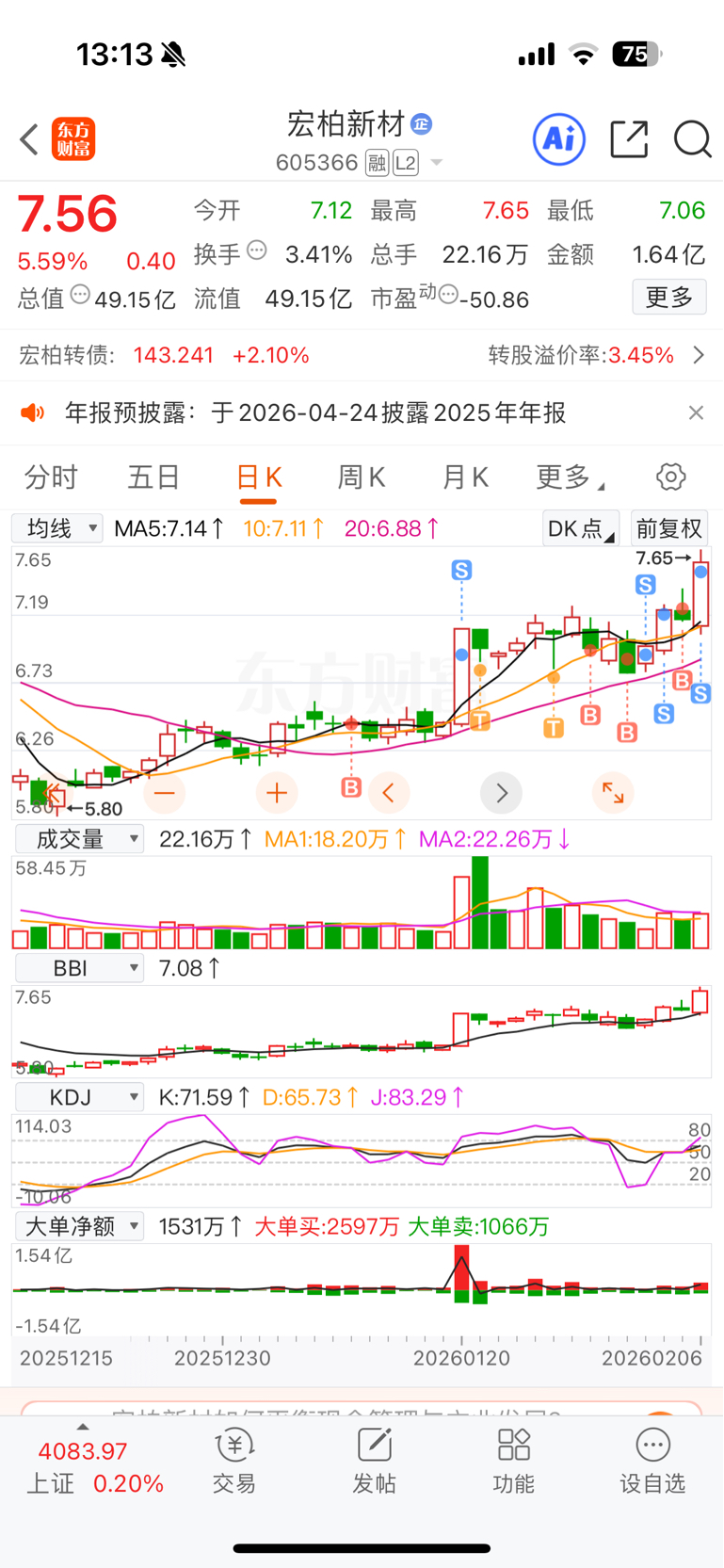Tap the 大单买:2597万 value
The height and width of the screenshot is (1568, 724).
[327, 1226]
